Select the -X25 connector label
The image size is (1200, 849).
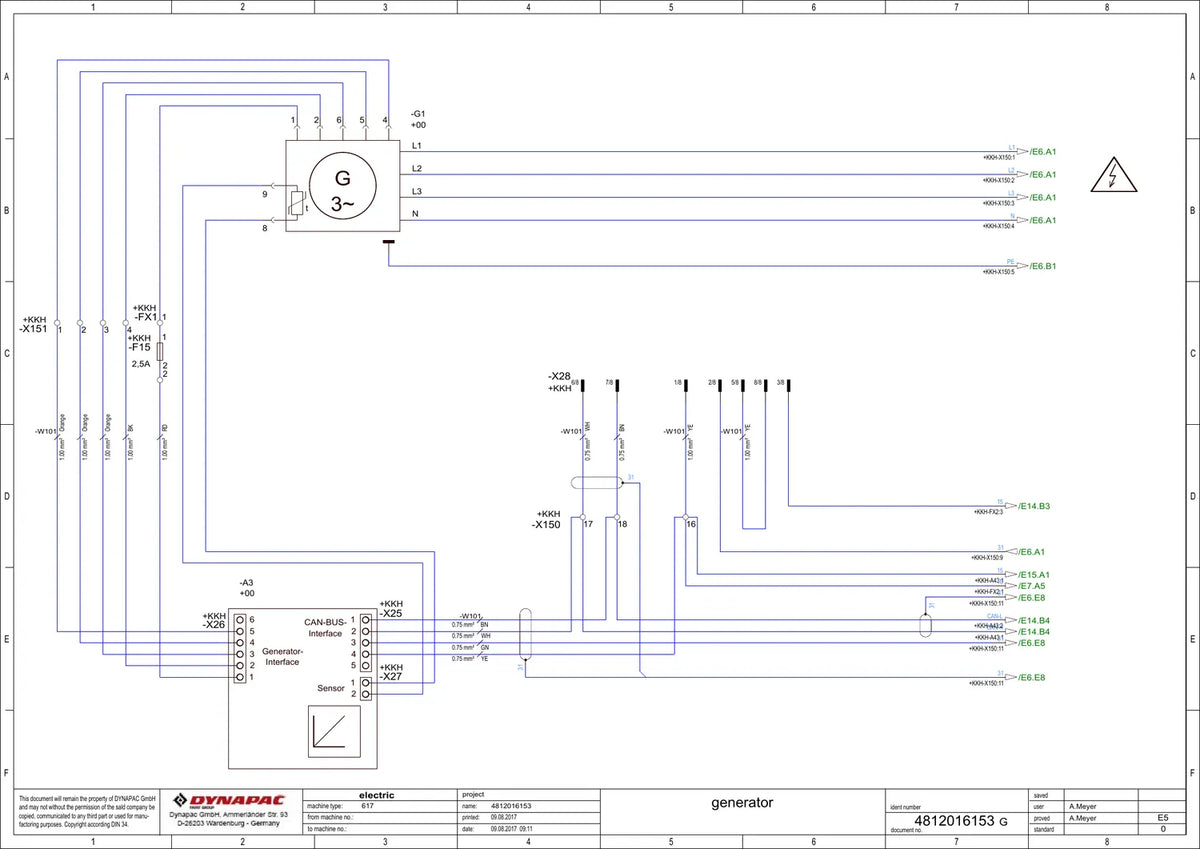pos(391,614)
